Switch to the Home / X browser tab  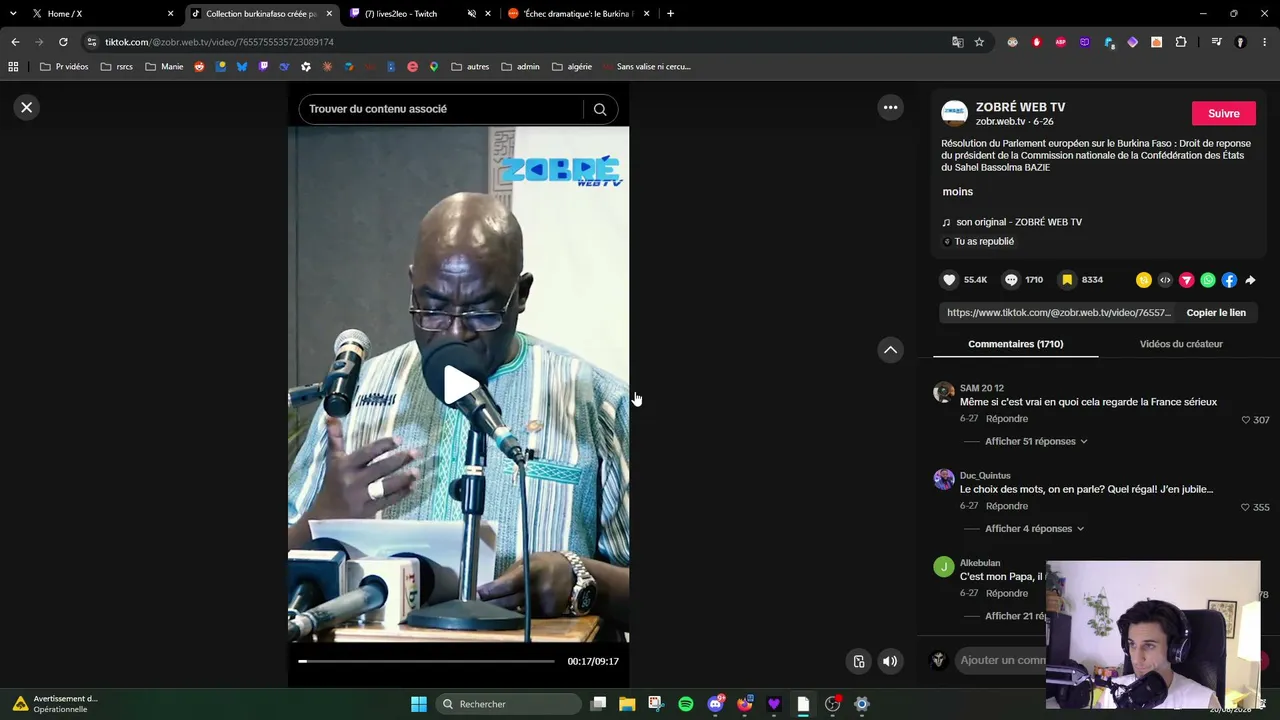coord(100,14)
